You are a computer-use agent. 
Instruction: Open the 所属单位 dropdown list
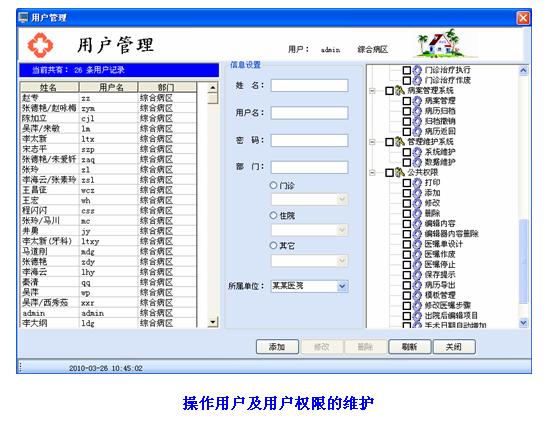coord(342,286)
